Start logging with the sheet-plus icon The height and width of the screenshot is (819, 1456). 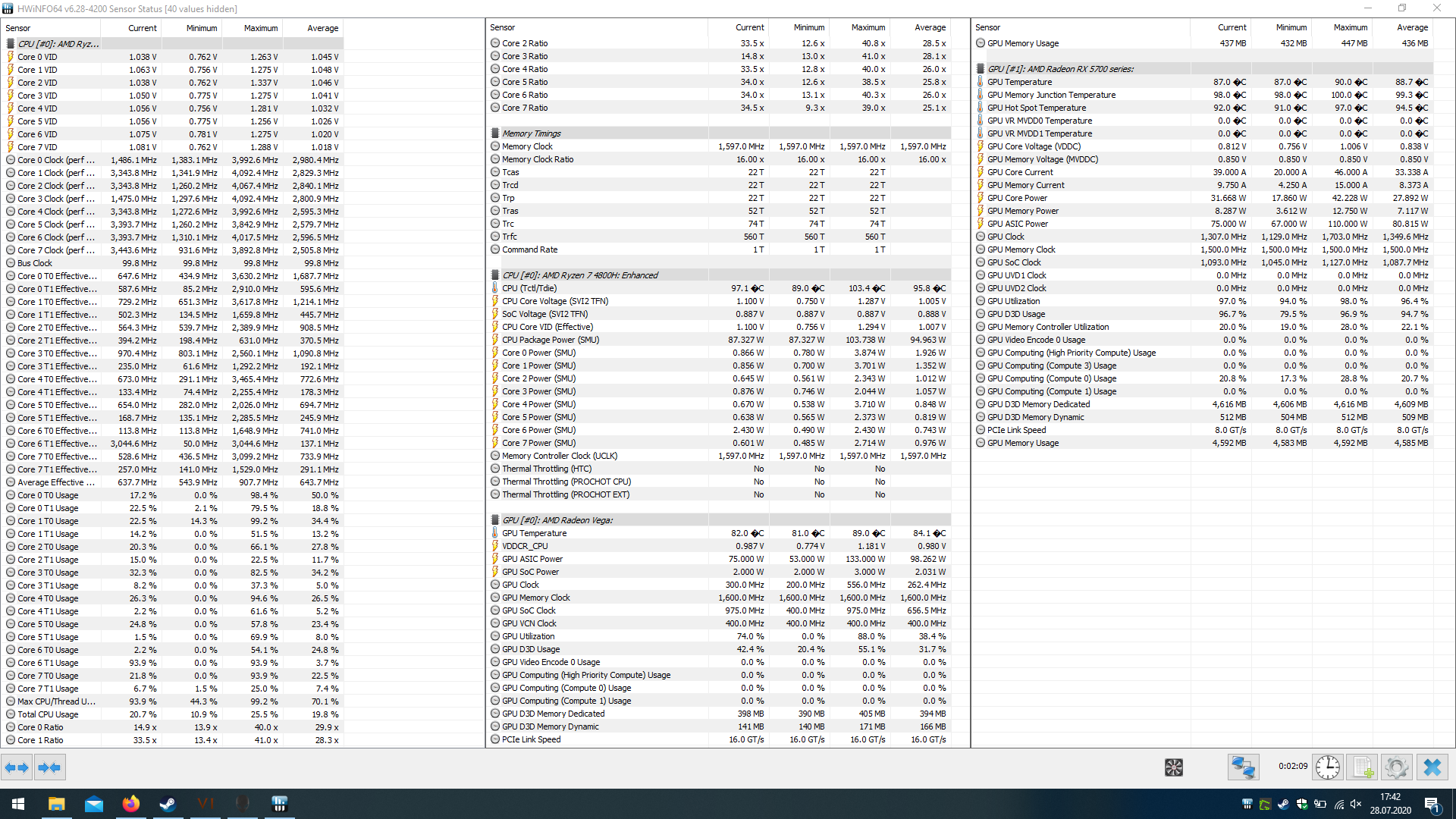click(1362, 767)
